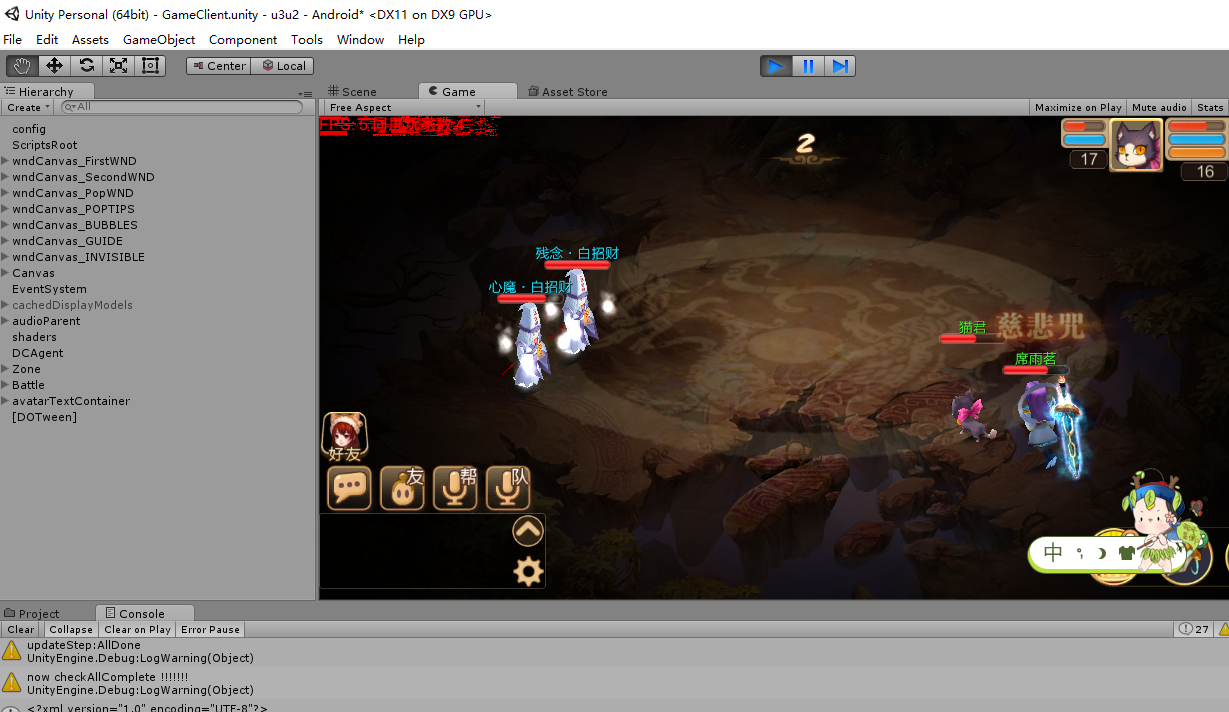The height and width of the screenshot is (712, 1229).
Task: Expand the Canvas object
Action: point(6,273)
